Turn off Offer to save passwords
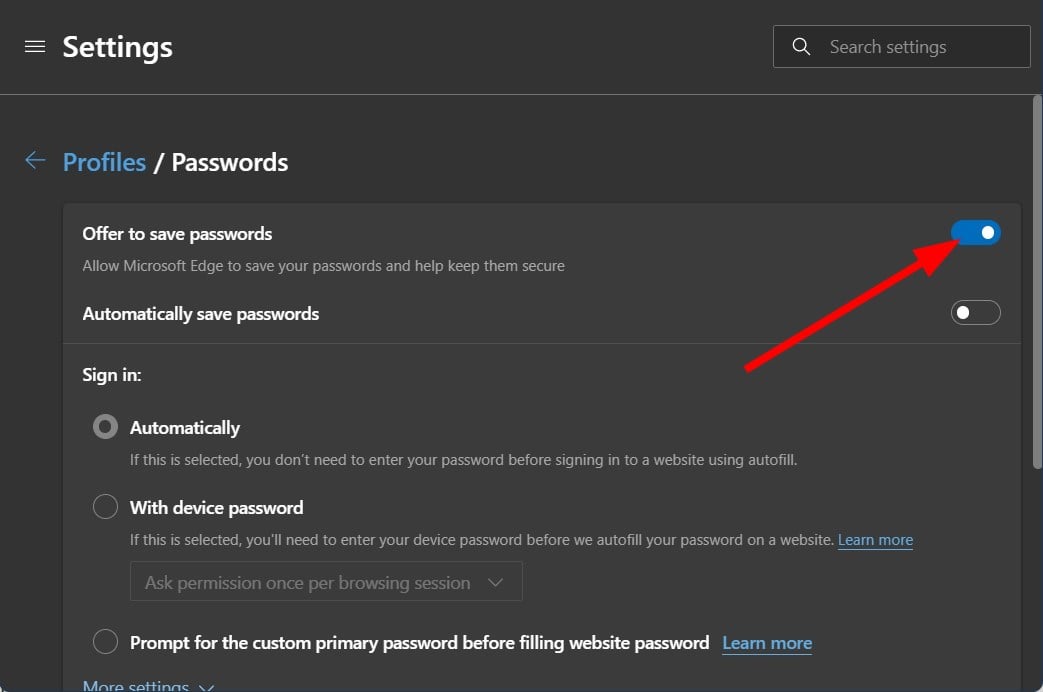The image size is (1043, 692). click(975, 233)
